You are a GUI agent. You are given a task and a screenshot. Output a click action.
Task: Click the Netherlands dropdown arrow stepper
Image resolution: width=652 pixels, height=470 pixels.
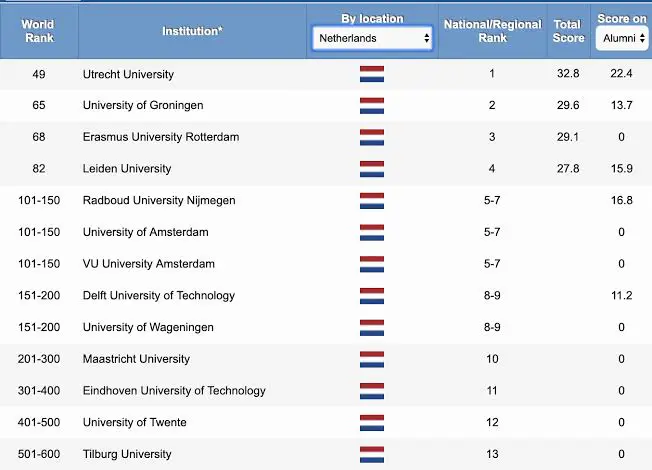[426, 38]
